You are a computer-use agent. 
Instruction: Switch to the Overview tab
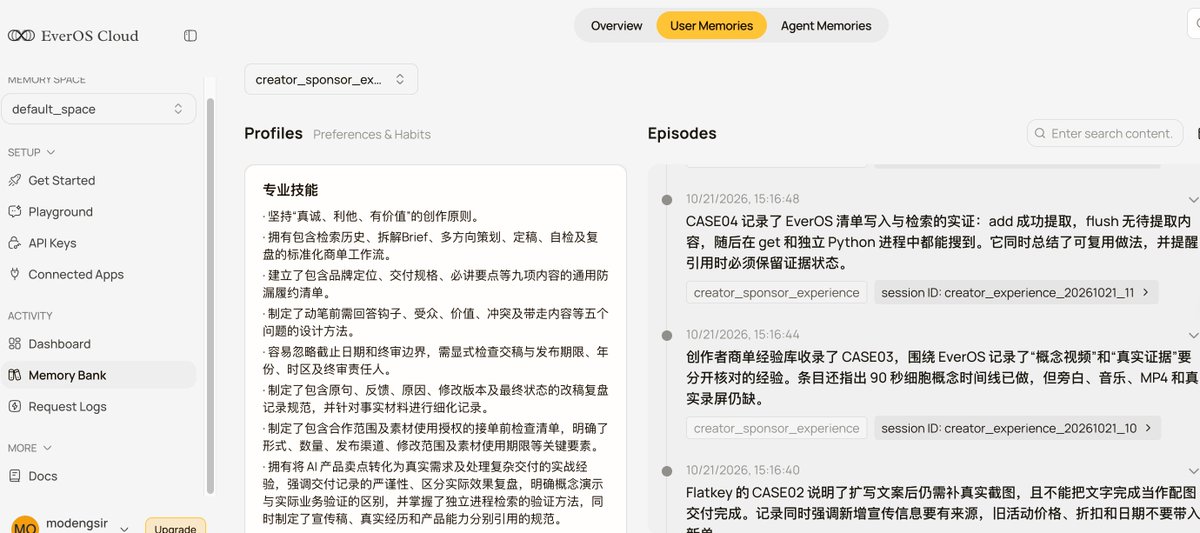pyautogui.click(x=616, y=26)
